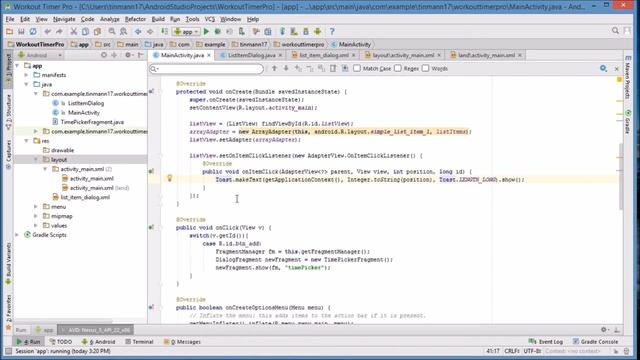Go to next search occurrence arrow
Viewport: 640px width, 360px height.
click(x=286, y=68)
